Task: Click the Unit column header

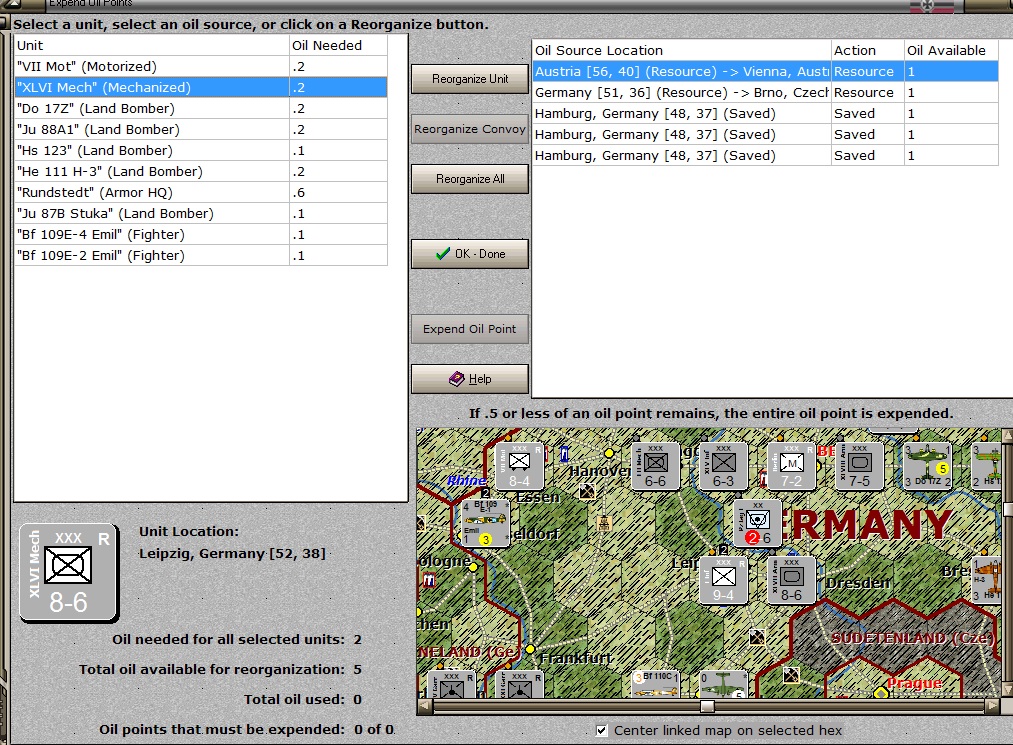Action: [x=152, y=45]
